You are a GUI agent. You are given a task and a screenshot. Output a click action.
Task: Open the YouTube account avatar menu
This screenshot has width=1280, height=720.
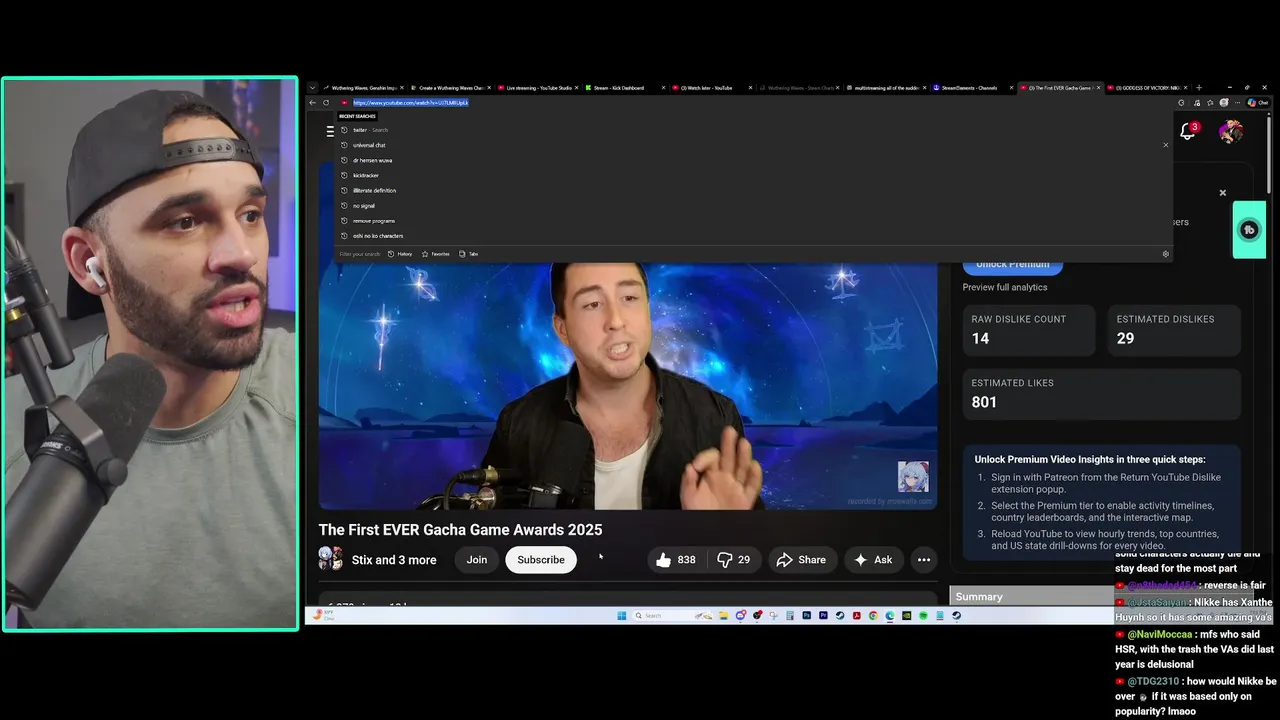coord(1231,131)
